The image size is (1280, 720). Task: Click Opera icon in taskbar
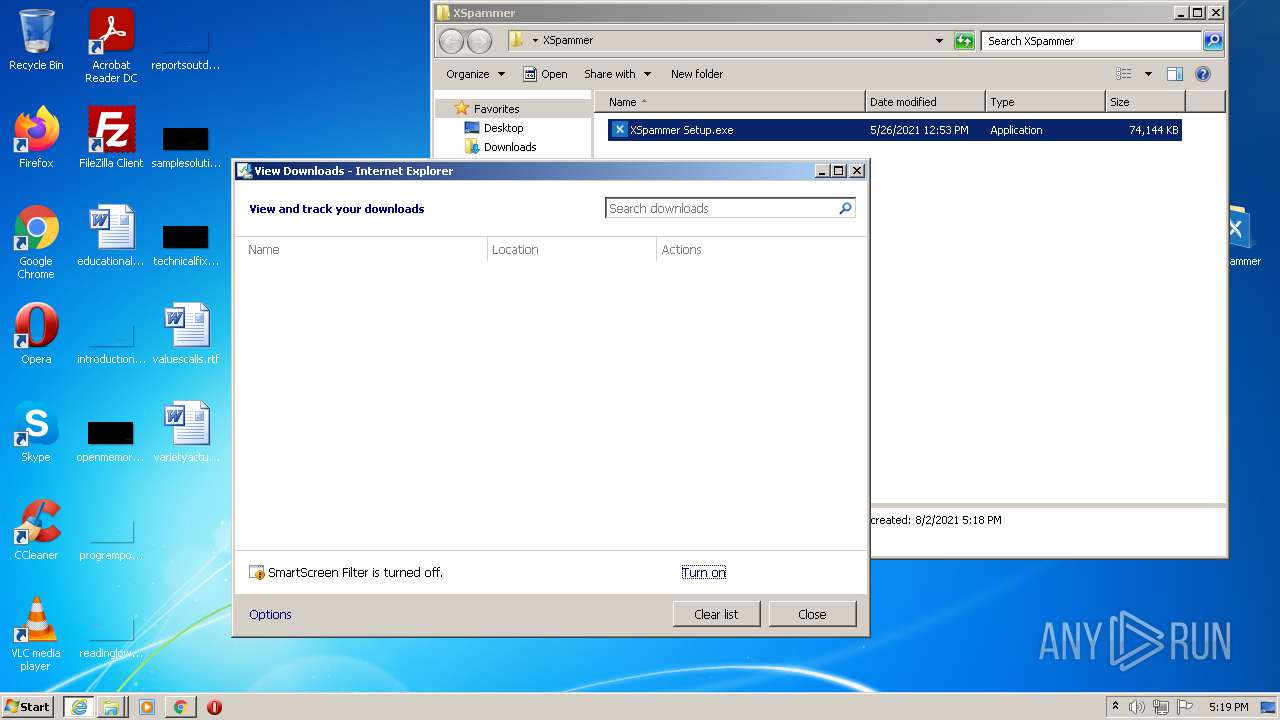(214, 707)
